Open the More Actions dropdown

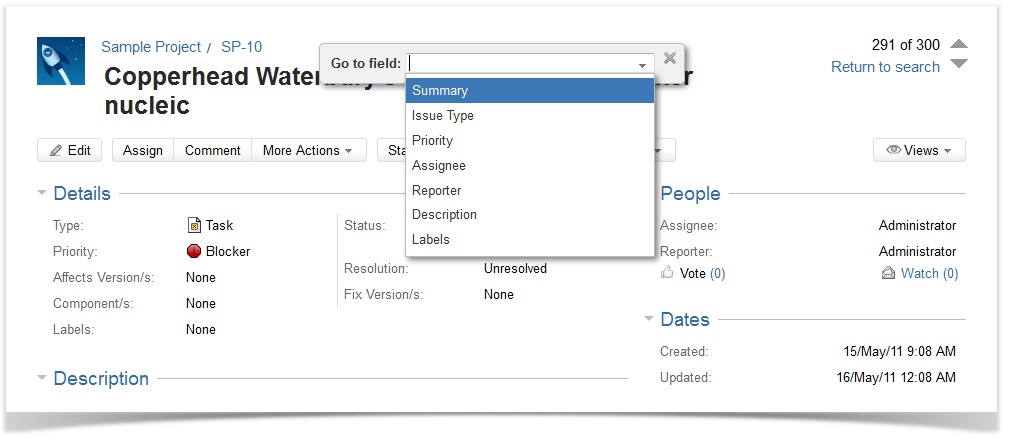click(307, 150)
